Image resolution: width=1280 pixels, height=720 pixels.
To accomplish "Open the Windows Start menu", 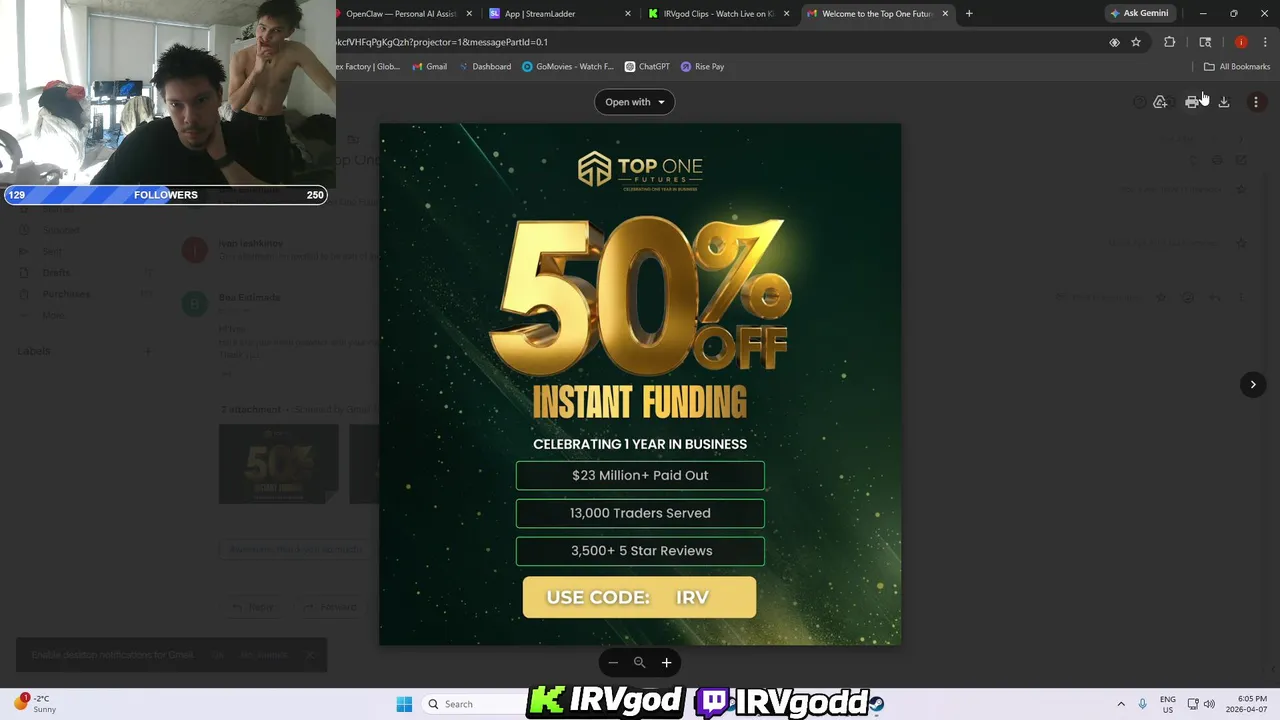I will tap(404, 704).
